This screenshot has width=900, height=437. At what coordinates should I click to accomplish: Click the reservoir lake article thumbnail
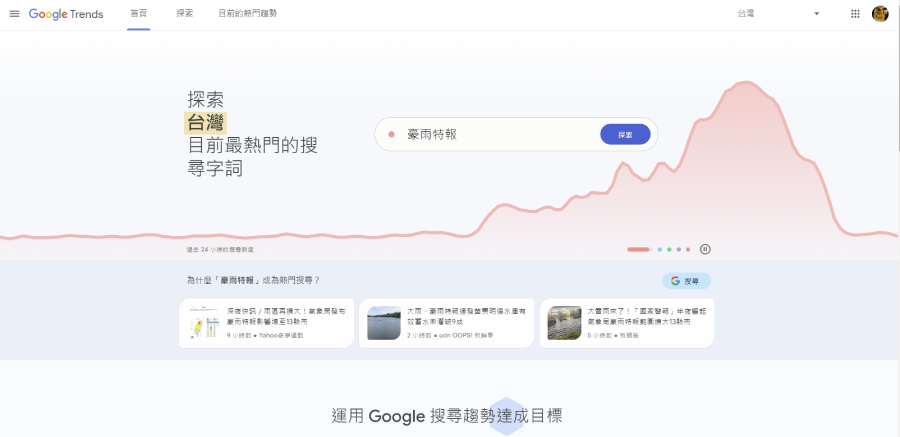[384, 323]
